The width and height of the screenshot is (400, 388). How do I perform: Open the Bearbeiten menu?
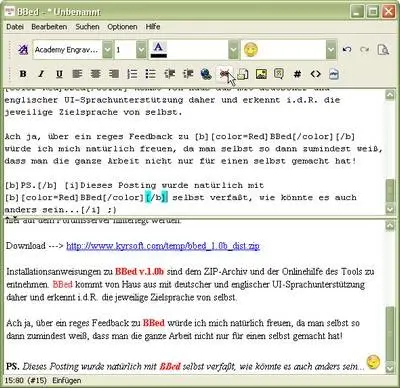click(49, 27)
